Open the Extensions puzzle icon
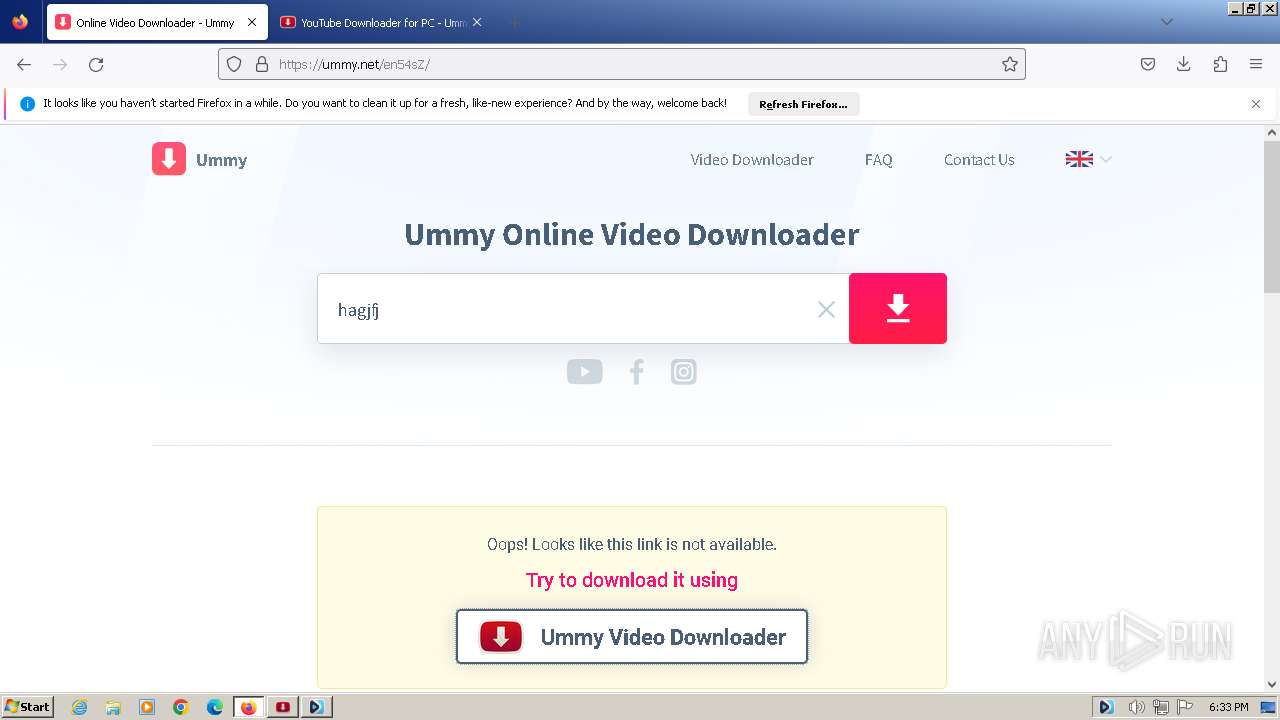 tap(1220, 64)
